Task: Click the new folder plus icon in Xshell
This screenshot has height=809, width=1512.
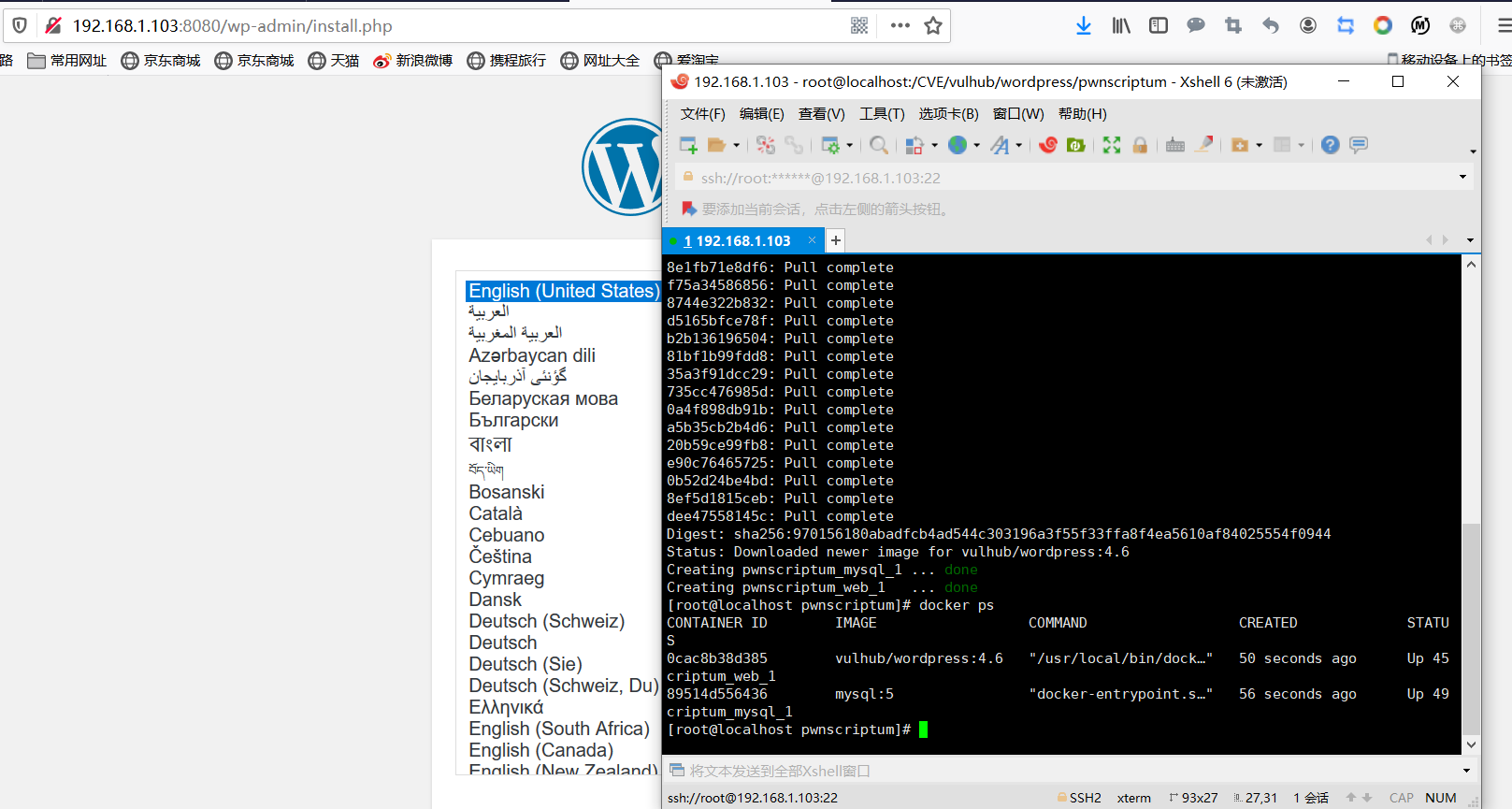Action: pos(1240,145)
